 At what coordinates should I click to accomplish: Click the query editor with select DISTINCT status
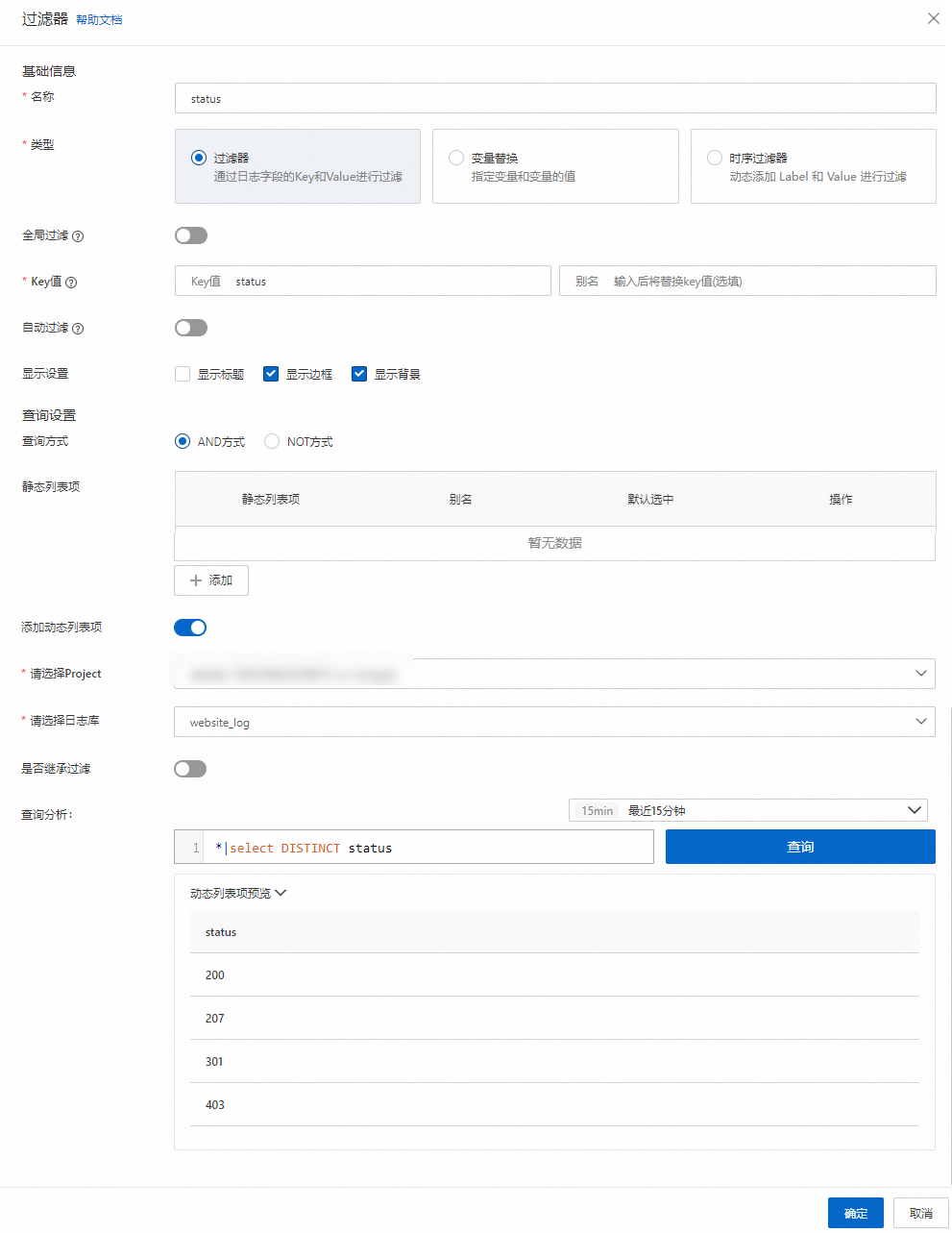414,847
